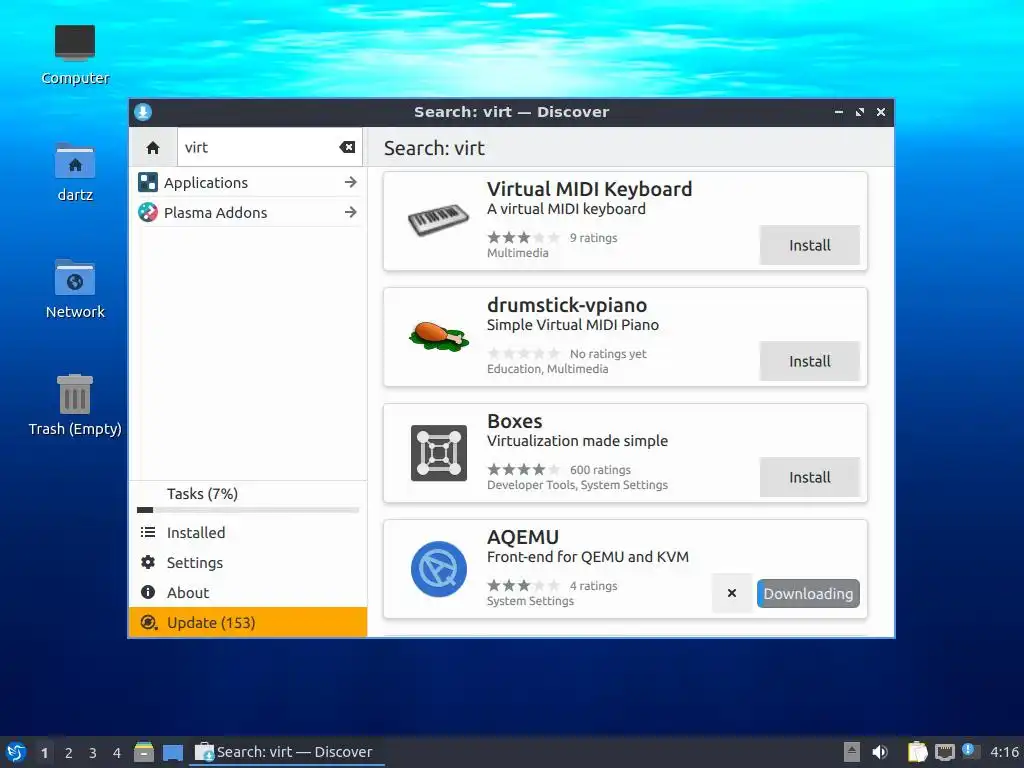This screenshot has width=1024, height=768.
Task: Switch to virtual desktop 2
Action: click(69, 753)
